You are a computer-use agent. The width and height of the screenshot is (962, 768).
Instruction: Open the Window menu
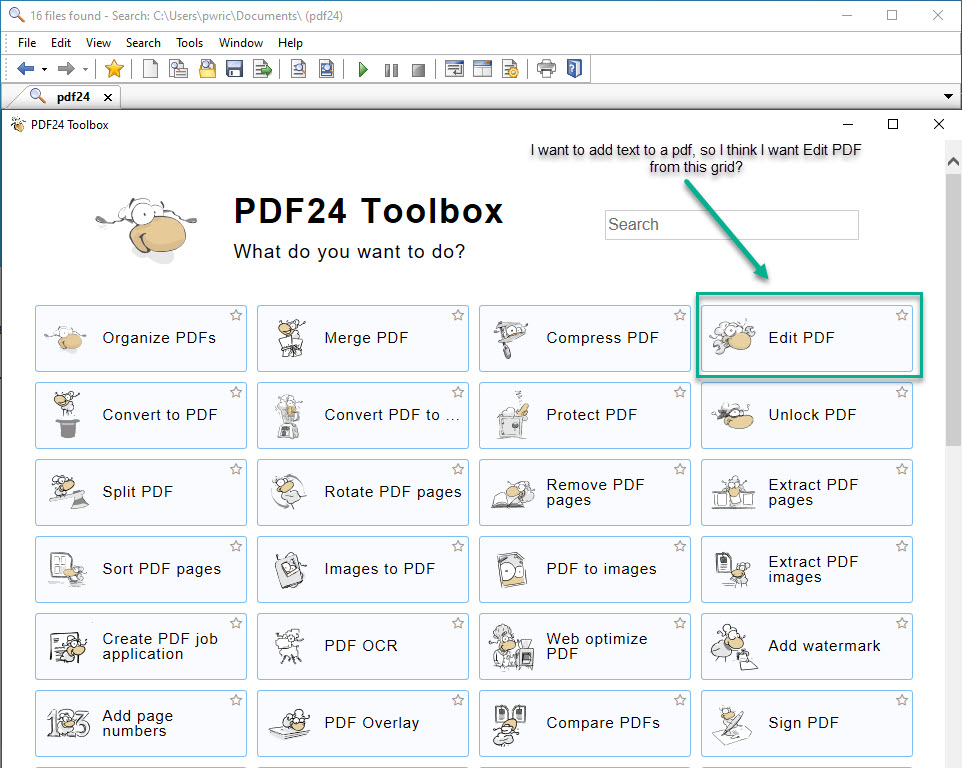pyautogui.click(x=241, y=43)
